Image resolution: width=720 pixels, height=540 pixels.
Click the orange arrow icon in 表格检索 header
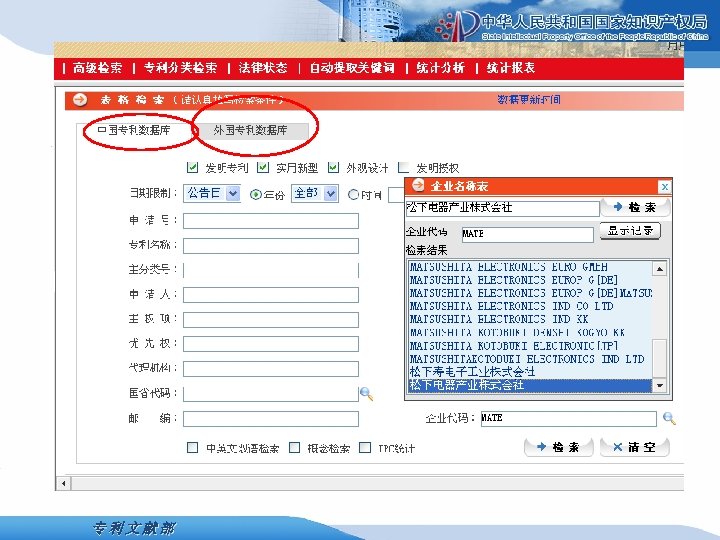[80, 100]
